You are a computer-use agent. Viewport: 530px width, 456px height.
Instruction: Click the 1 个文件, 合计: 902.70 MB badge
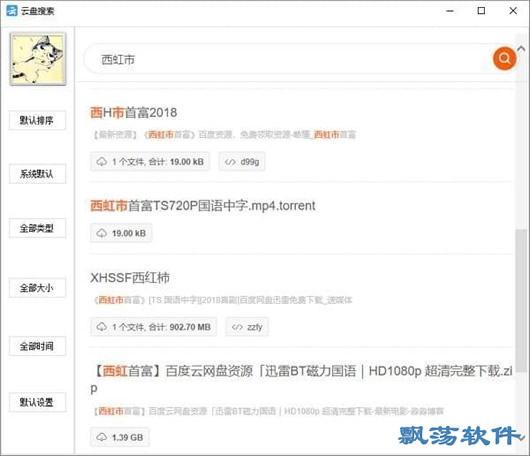(153, 327)
